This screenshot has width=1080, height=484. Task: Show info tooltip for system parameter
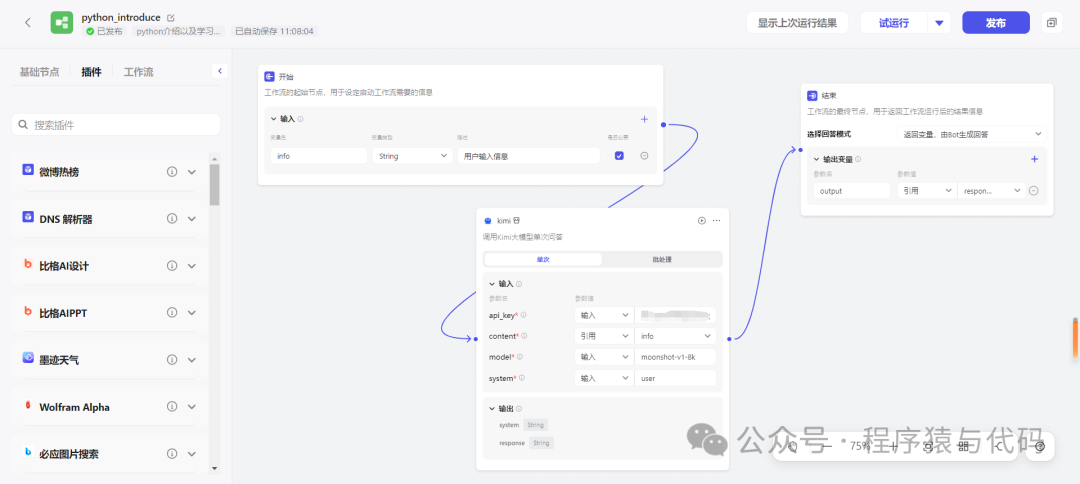521,378
